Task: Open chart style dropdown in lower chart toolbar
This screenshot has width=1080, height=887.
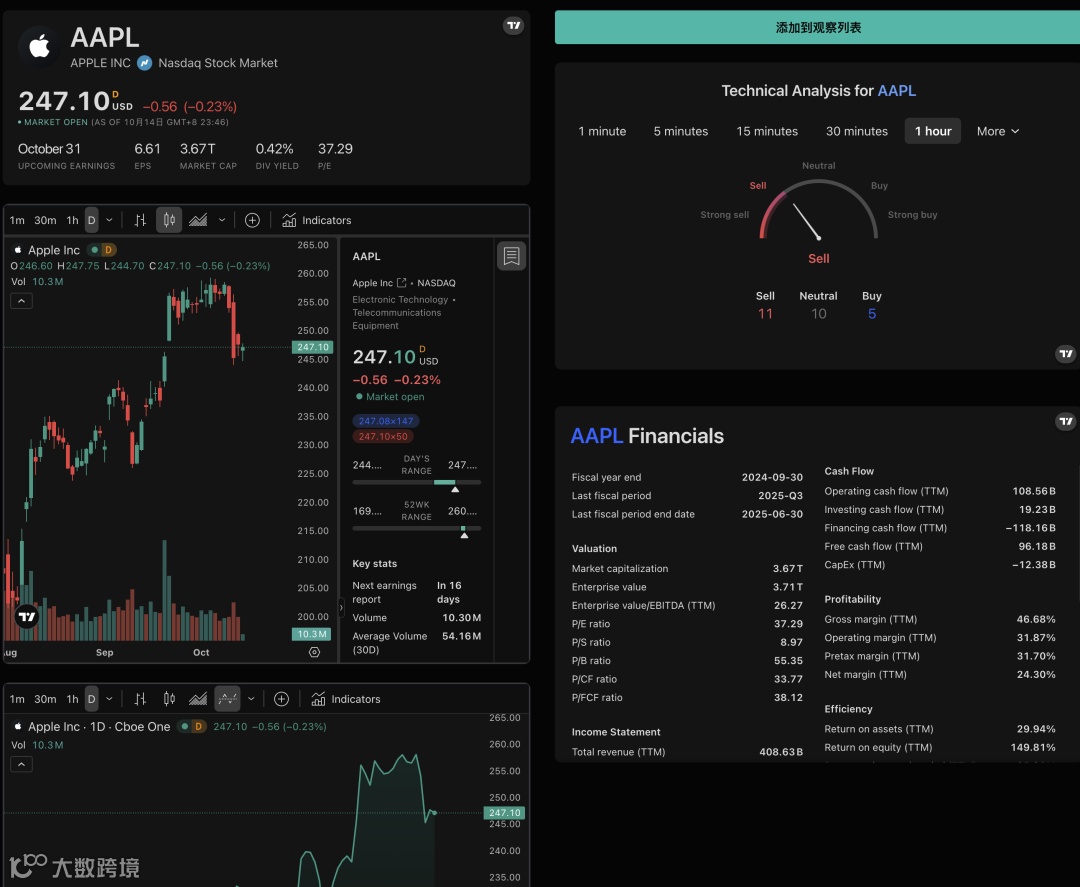Action: pyautogui.click(x=251, y=699)
